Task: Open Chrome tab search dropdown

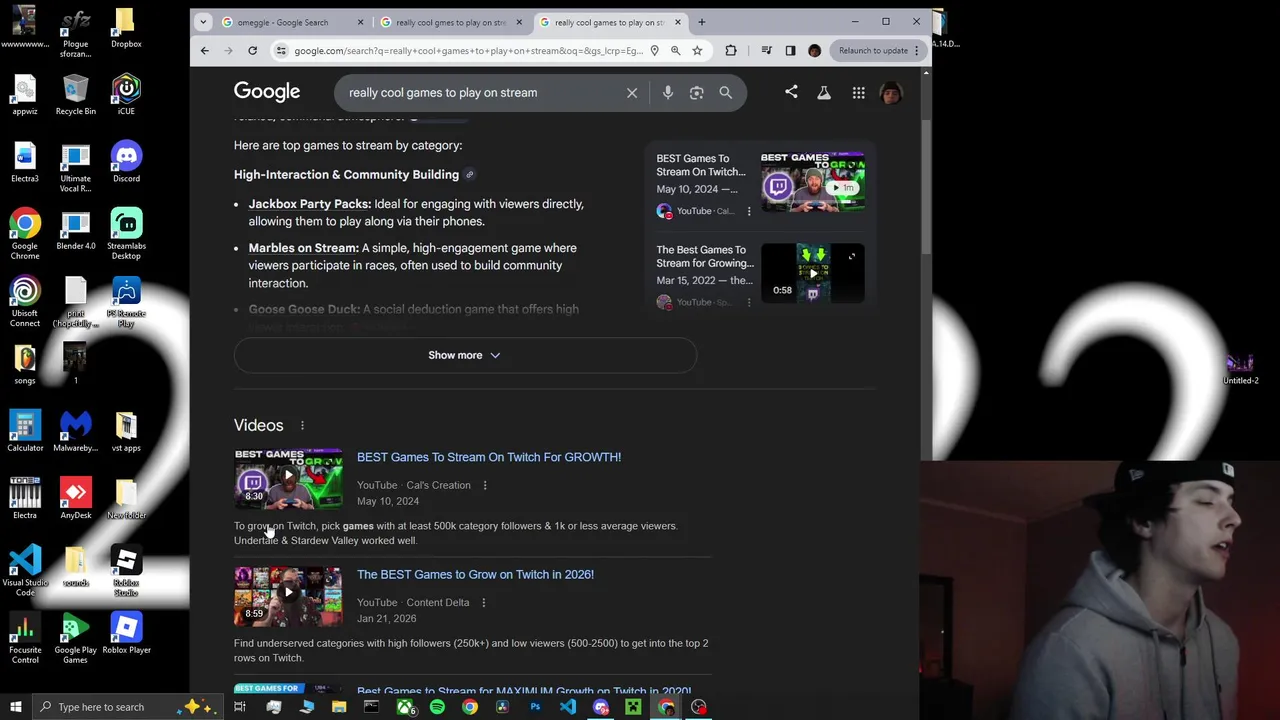Action: point(203,22)
